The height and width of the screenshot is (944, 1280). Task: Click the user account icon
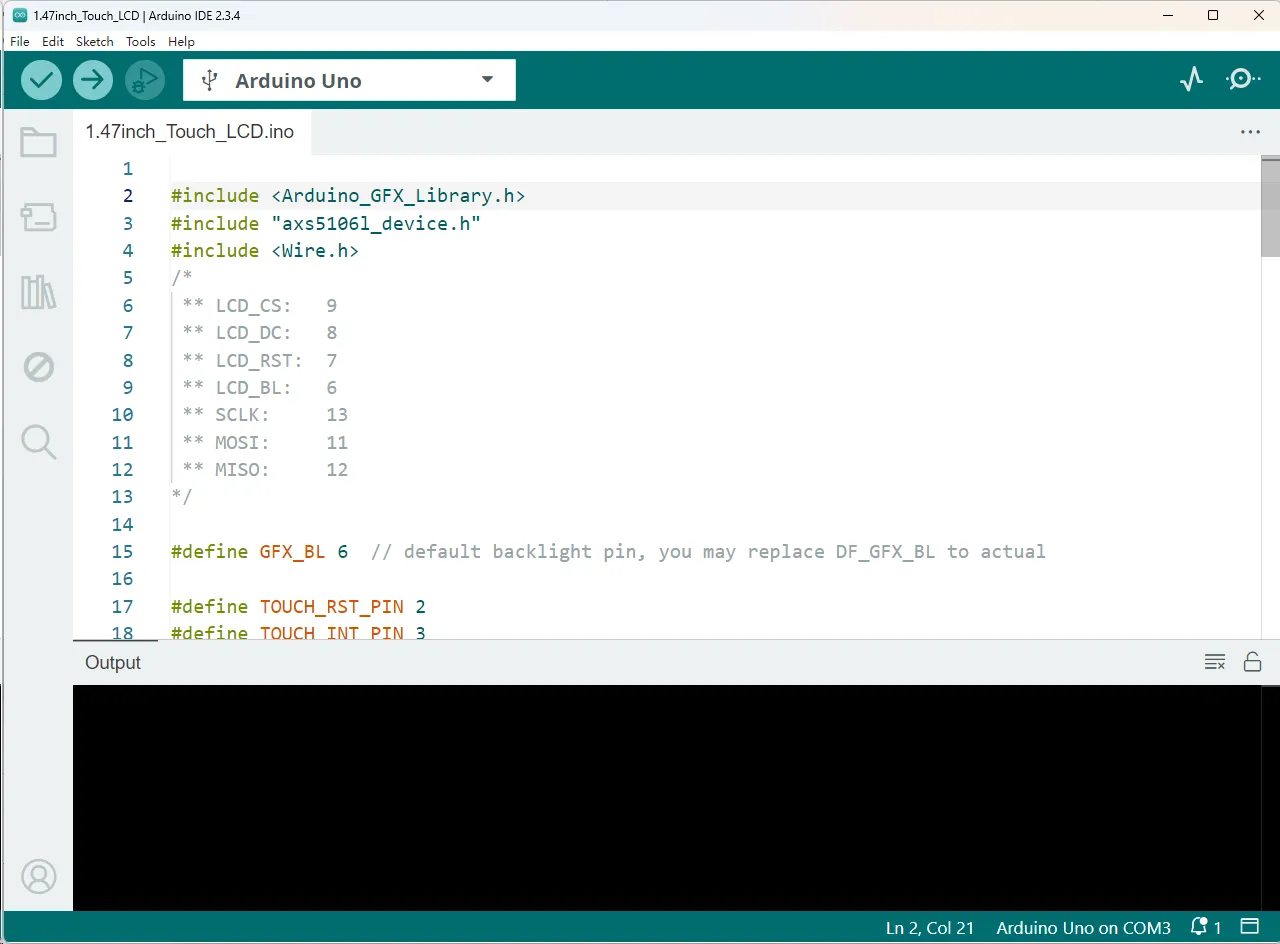pos(39,877)
